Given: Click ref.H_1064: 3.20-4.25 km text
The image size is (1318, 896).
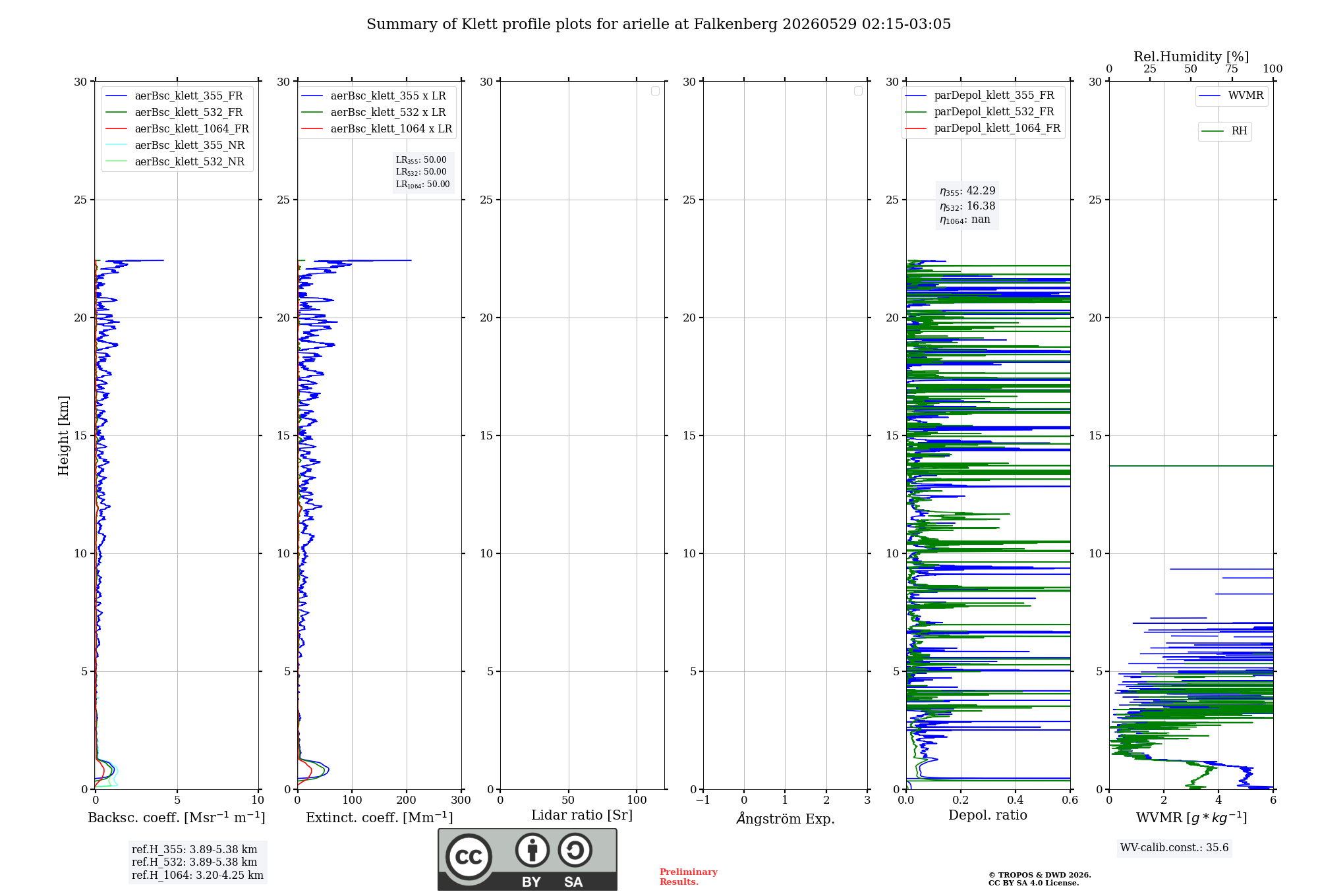Looking at the screenshot, I should (198, 876).
